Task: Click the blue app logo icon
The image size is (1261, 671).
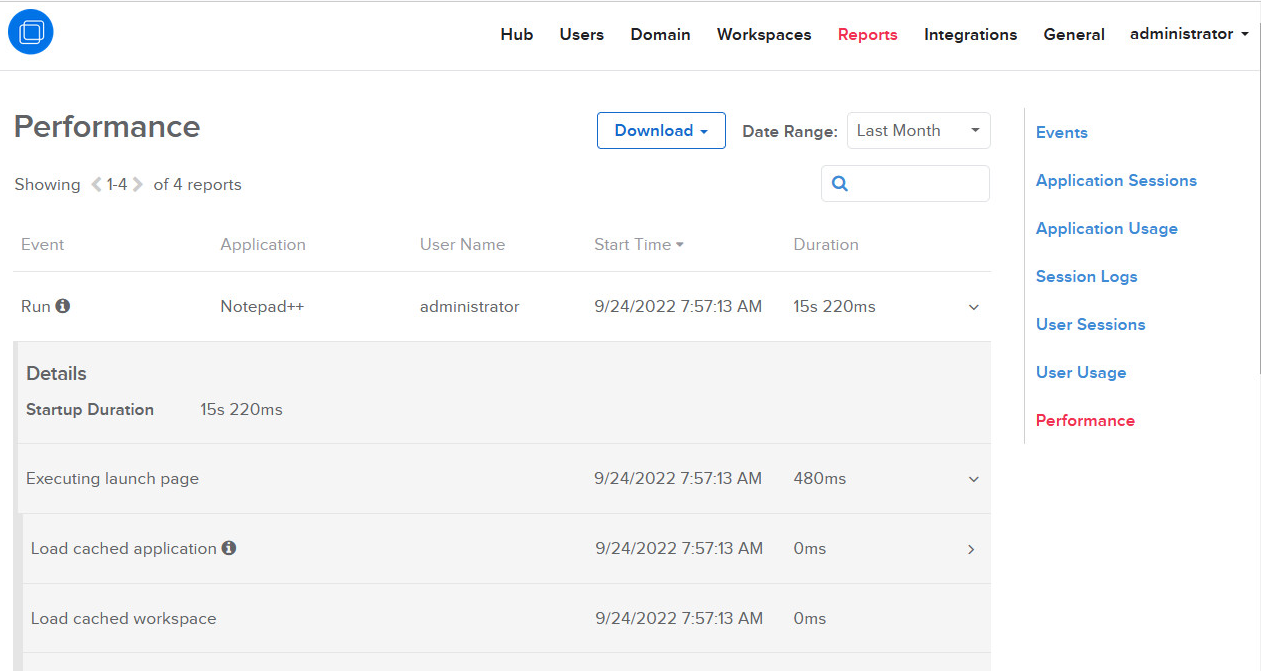Action: pyautogui.click(x=30, y=33)
